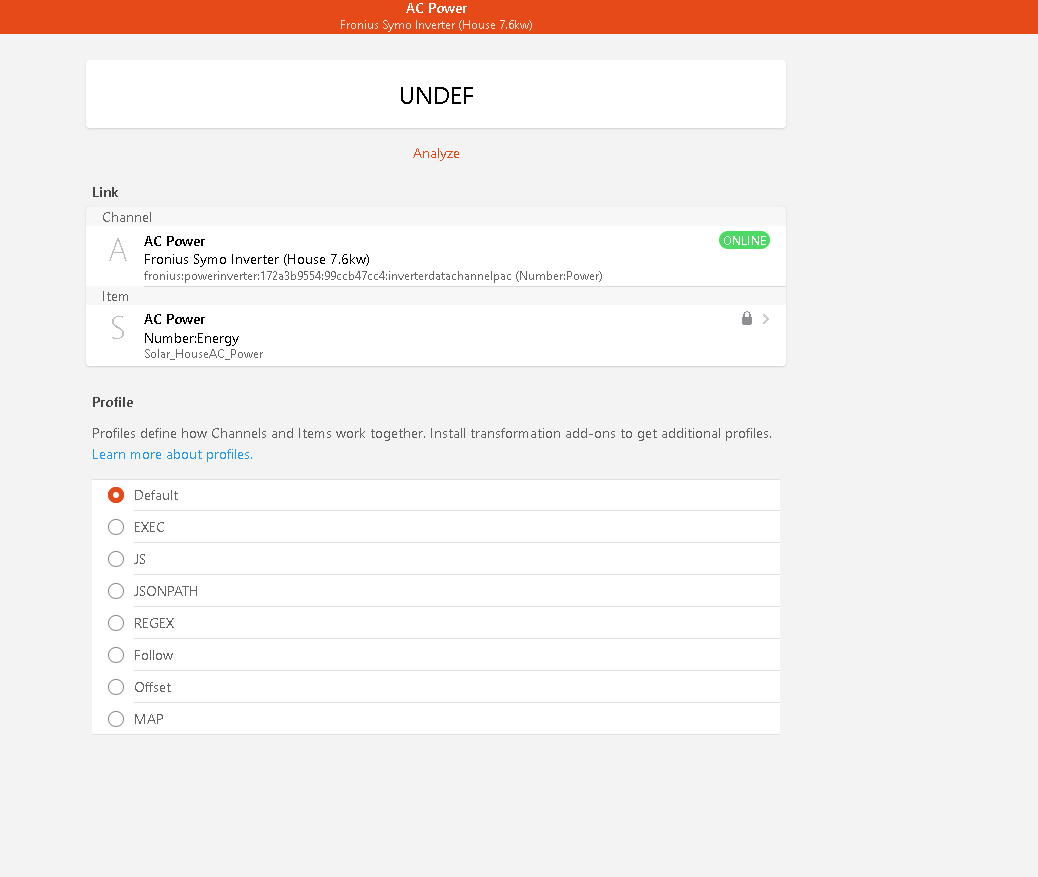Select the Default profile radio button
The image size is (1038, 877).
pos(116,495)
